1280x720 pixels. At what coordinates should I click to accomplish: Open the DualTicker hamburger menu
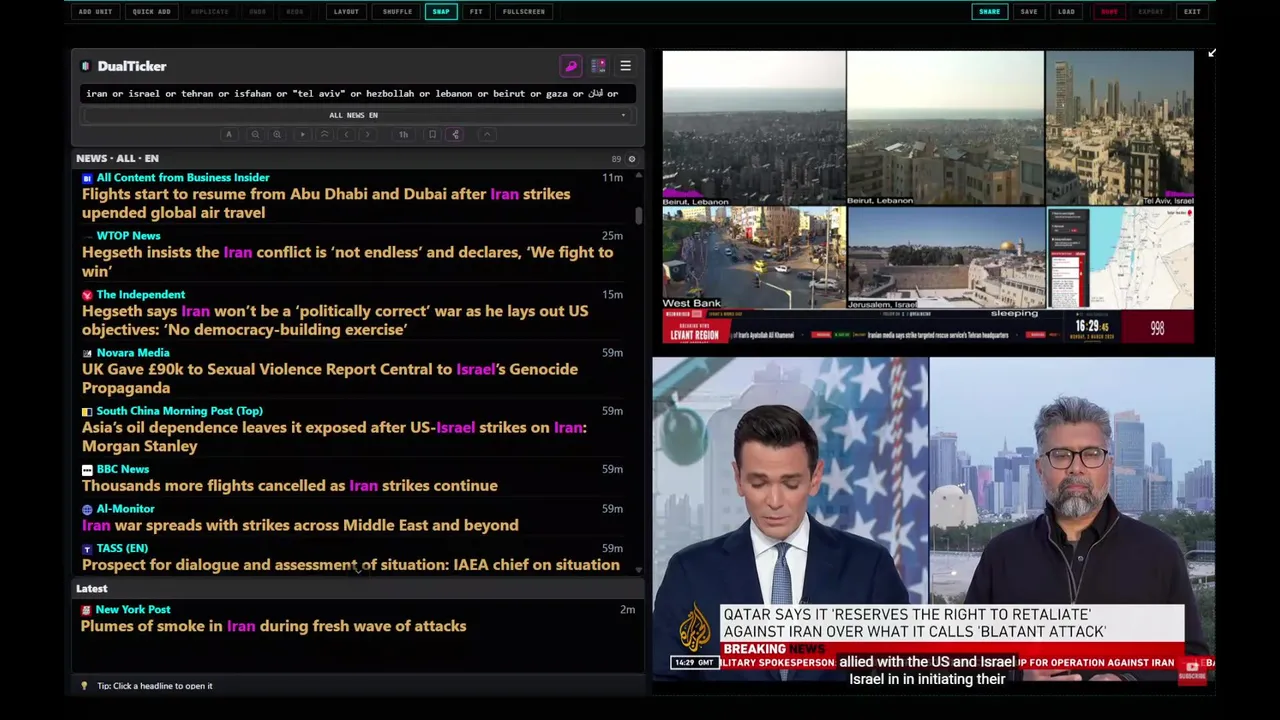[x=625, y=66]
